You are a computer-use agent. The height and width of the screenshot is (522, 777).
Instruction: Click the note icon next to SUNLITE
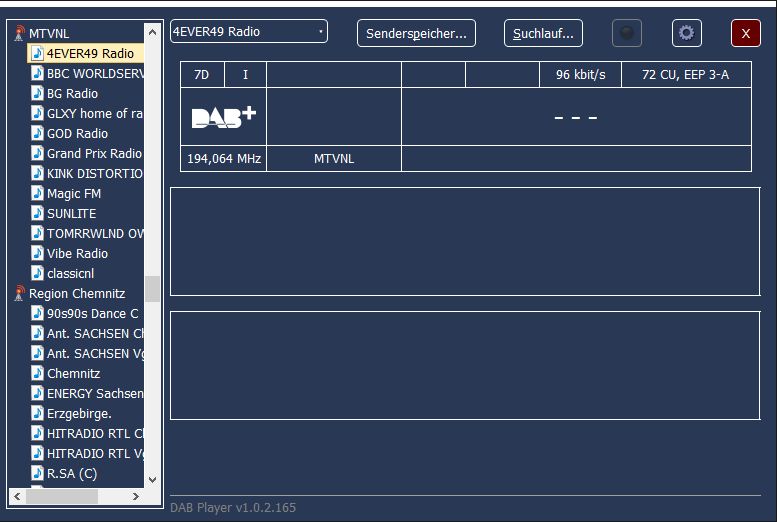click(38, 214)
